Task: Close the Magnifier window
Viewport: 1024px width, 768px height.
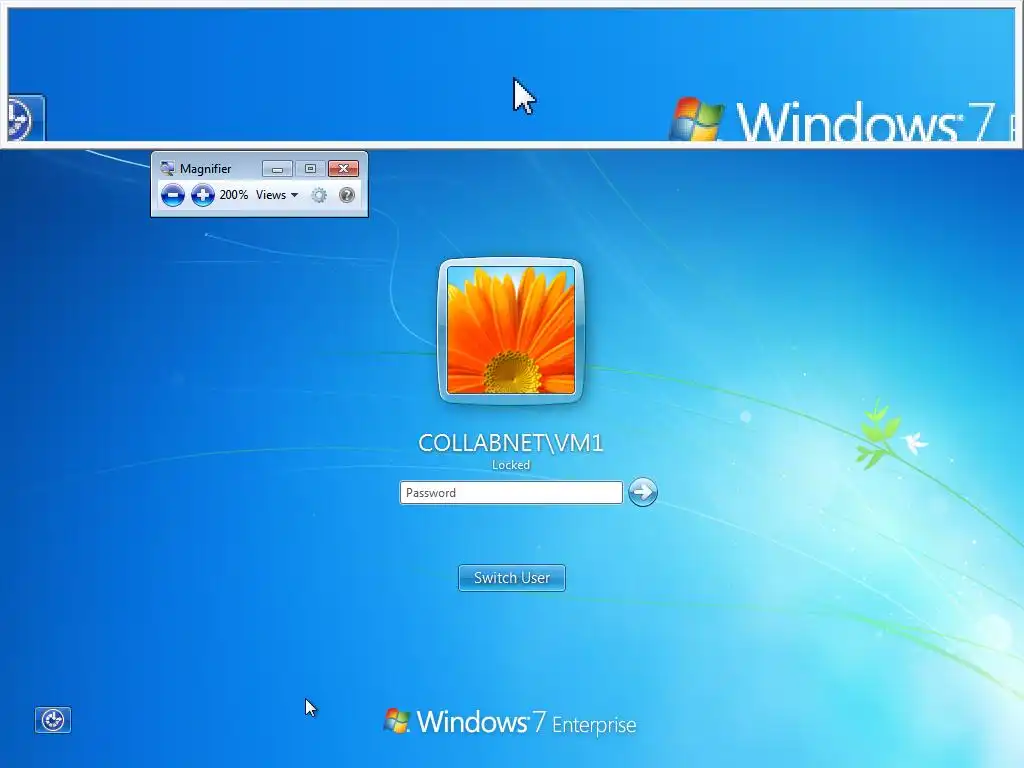Action: (344, 169)
